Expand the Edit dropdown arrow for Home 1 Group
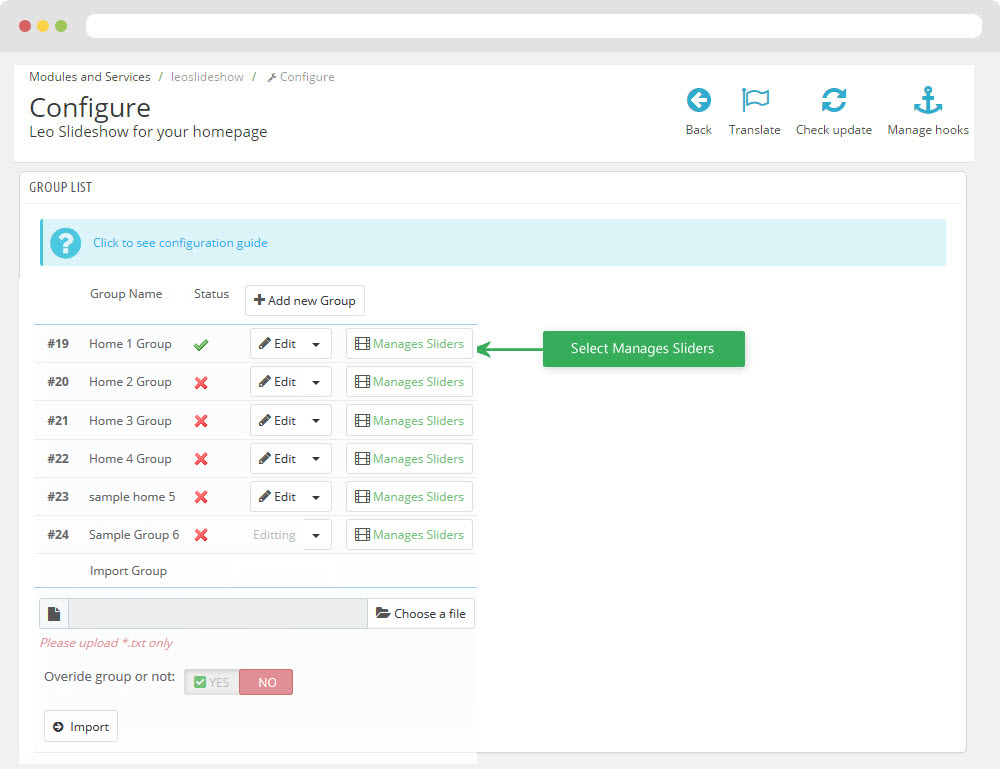This screenshot has height=769, width=1000. [x=316, y=344]
